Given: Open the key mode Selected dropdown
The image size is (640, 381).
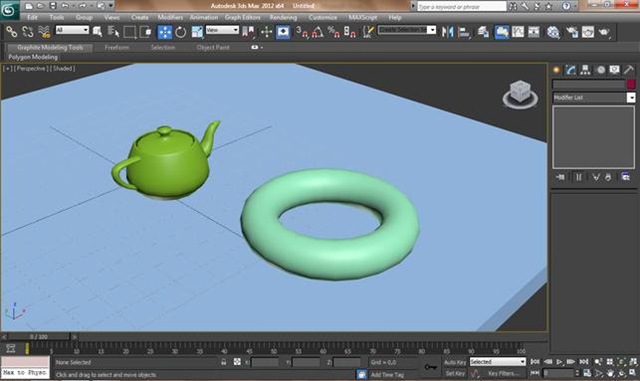Looking at the screenshot, I should (x=498, y=362).
